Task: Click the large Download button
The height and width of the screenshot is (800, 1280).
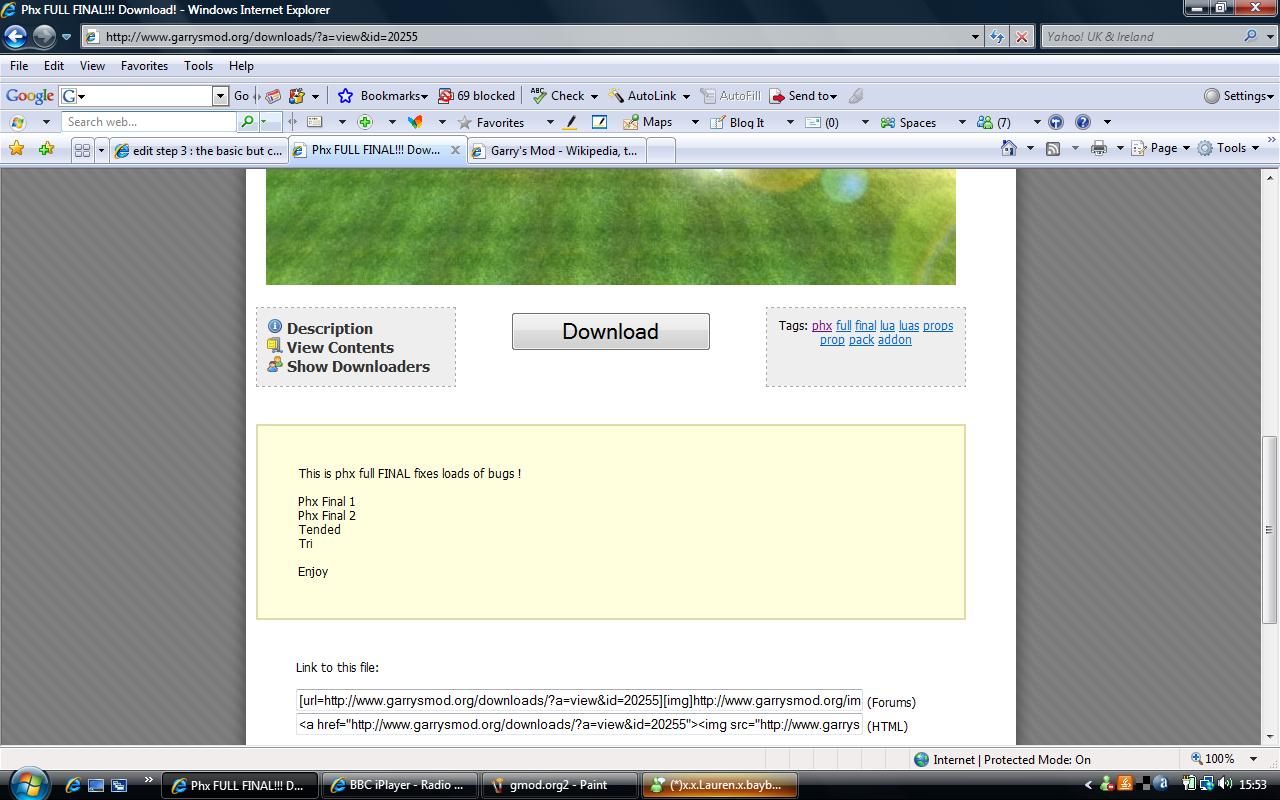Action: pyautogui.click(x=610, y=331)
